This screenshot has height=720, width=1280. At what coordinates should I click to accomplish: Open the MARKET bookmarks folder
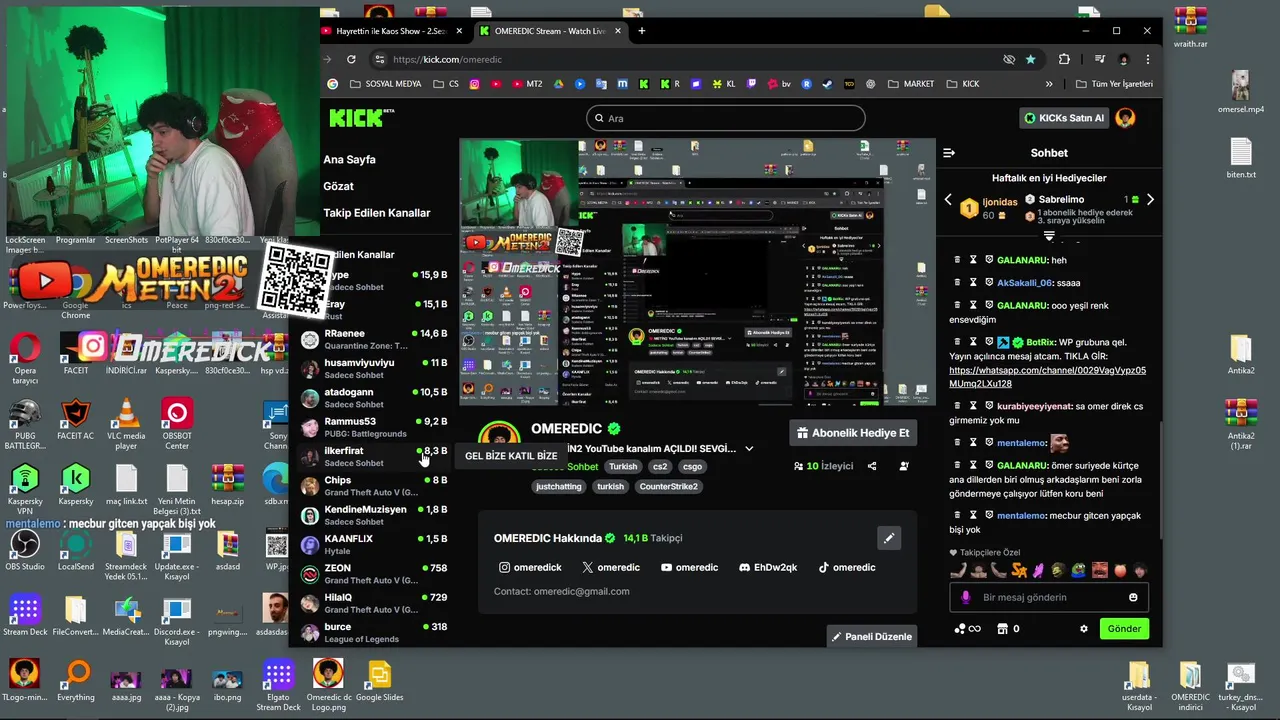911,84
